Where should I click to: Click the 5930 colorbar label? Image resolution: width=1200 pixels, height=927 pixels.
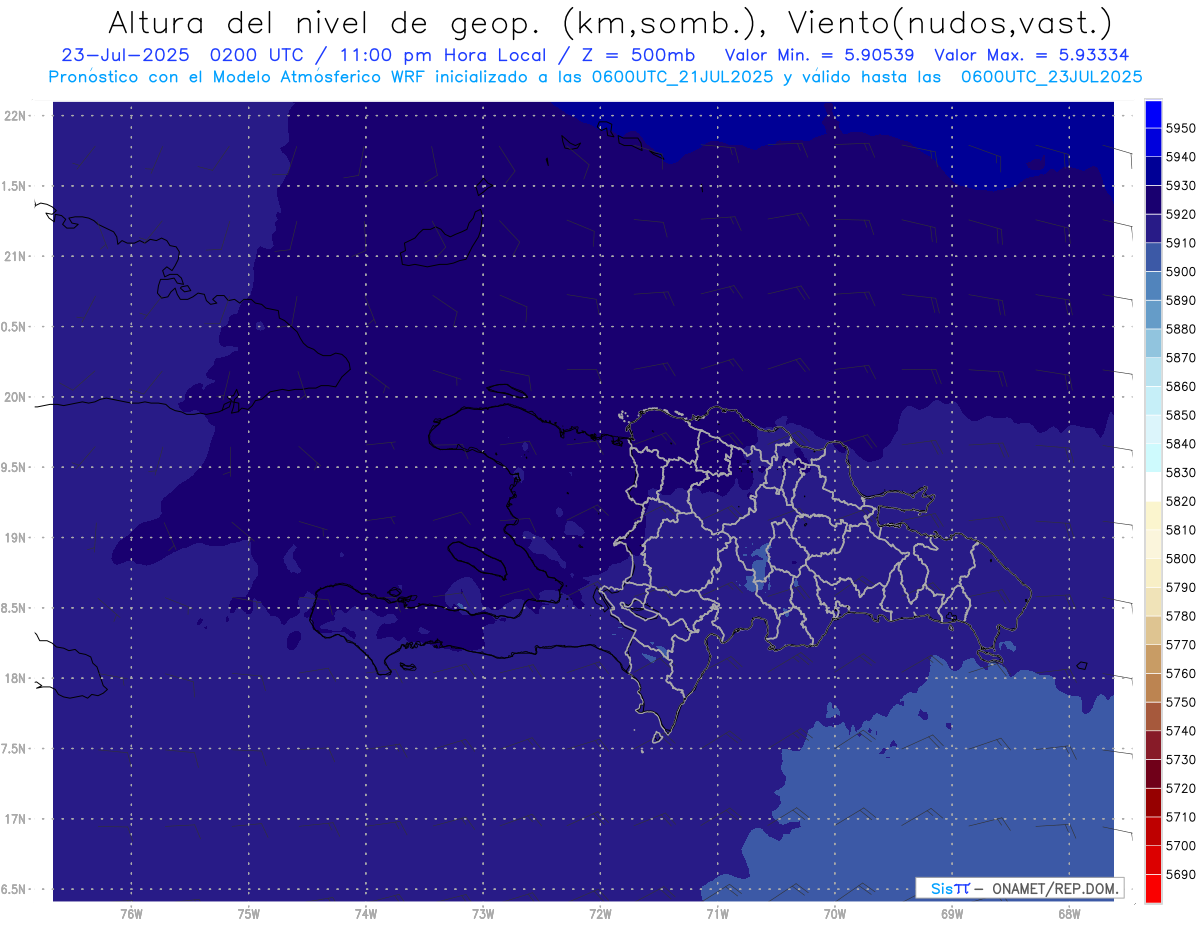pos(1181,185)
